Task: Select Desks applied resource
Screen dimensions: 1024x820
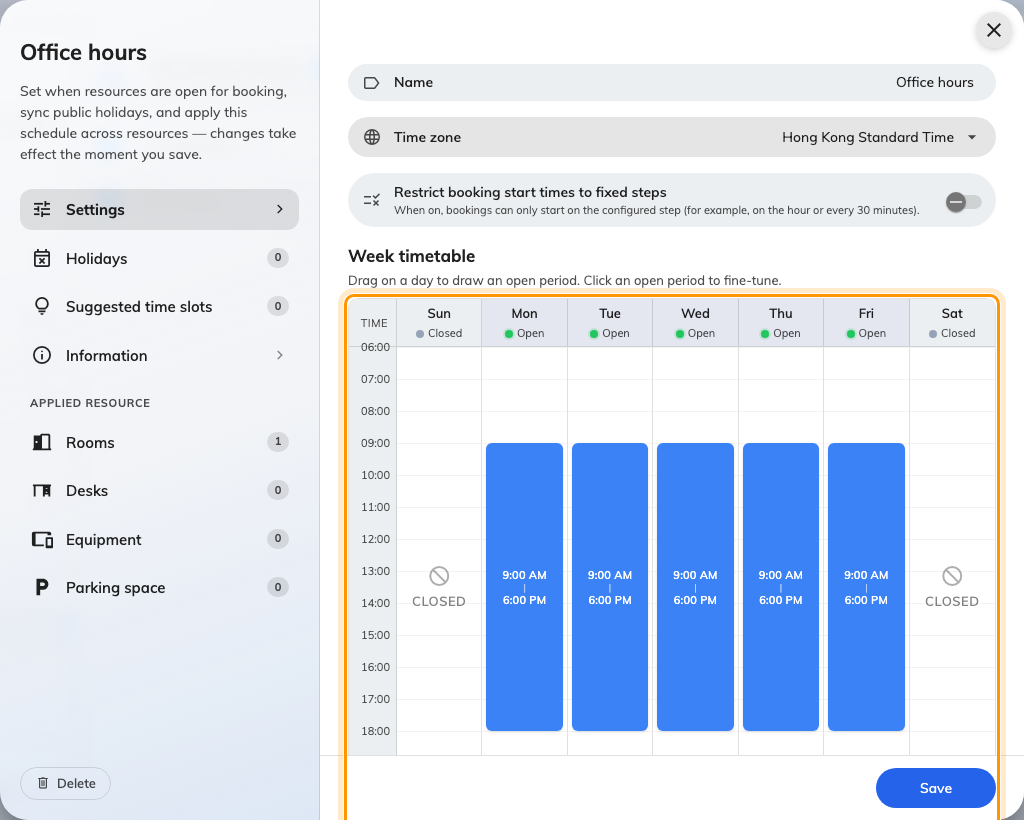Action: (159, 491)
